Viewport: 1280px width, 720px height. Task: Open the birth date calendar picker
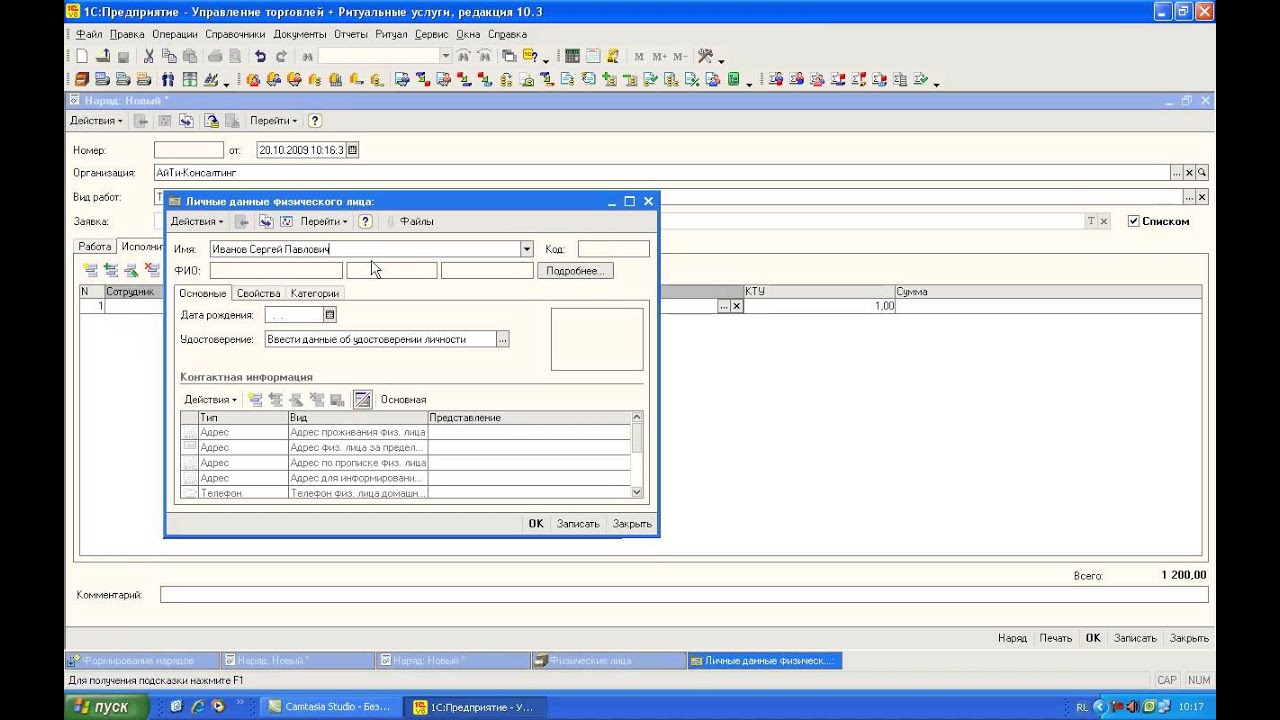pyautogui.click(x=331, y=315)
